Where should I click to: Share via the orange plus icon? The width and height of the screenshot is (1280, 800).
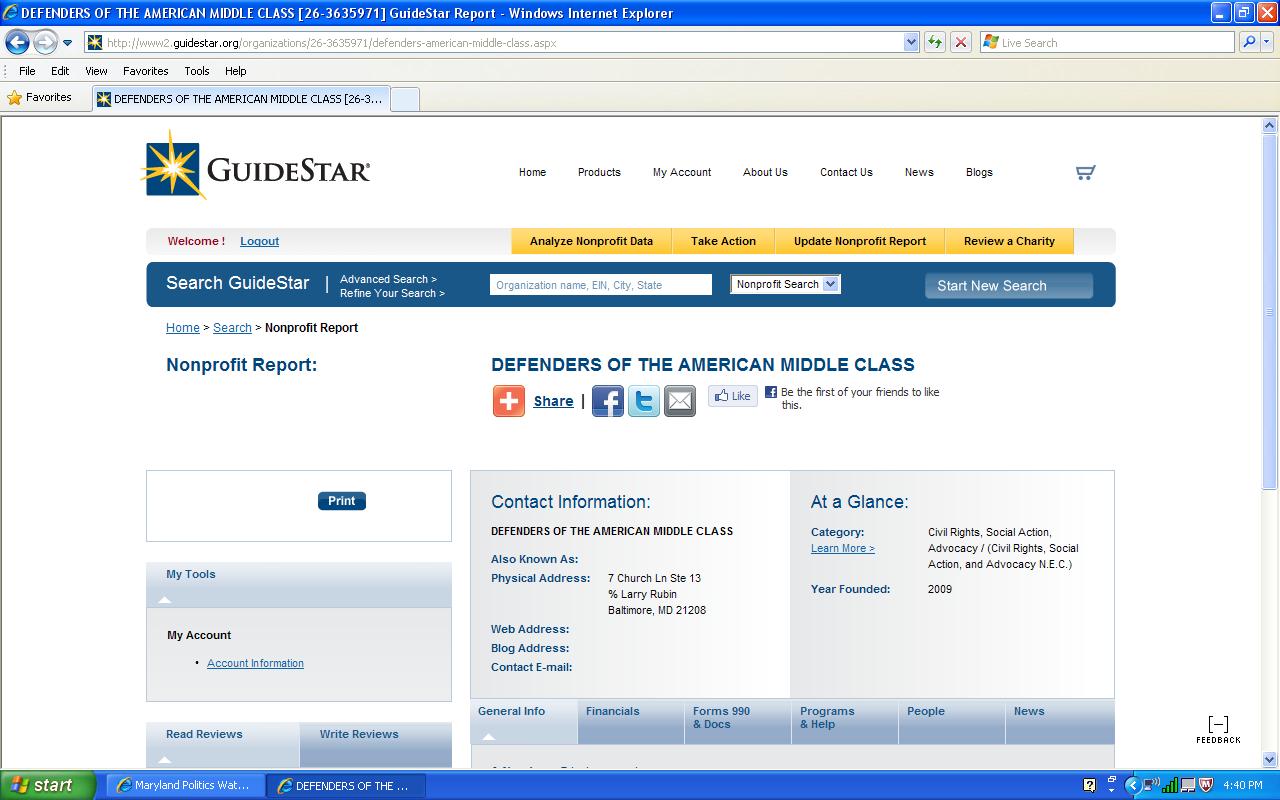(x=509, y=401)
